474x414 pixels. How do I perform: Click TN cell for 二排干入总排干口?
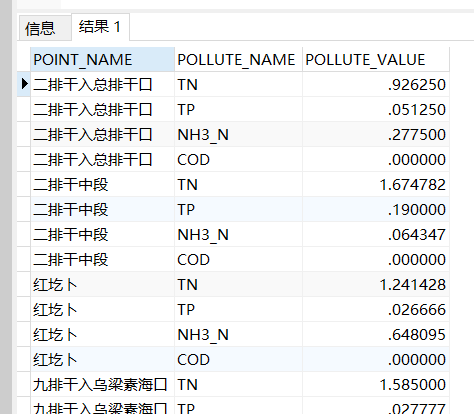(x=238, y=85)
